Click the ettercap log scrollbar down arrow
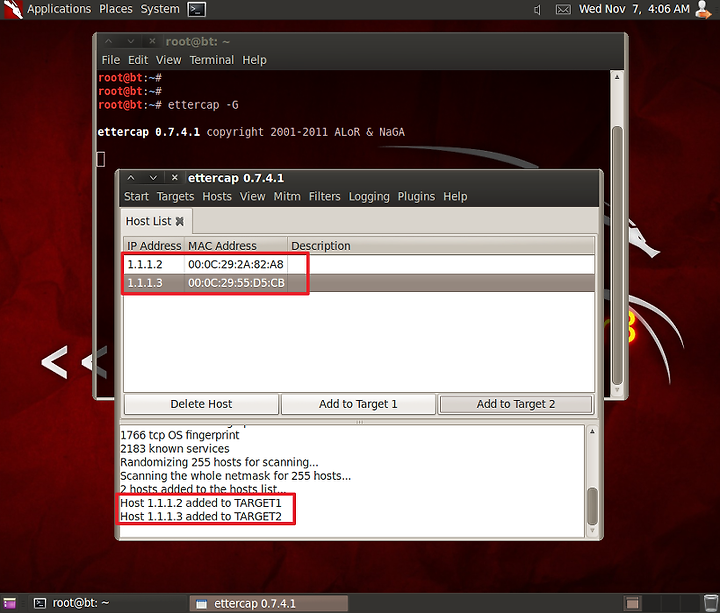Screen dimensions: 720x613 (592, 530)
